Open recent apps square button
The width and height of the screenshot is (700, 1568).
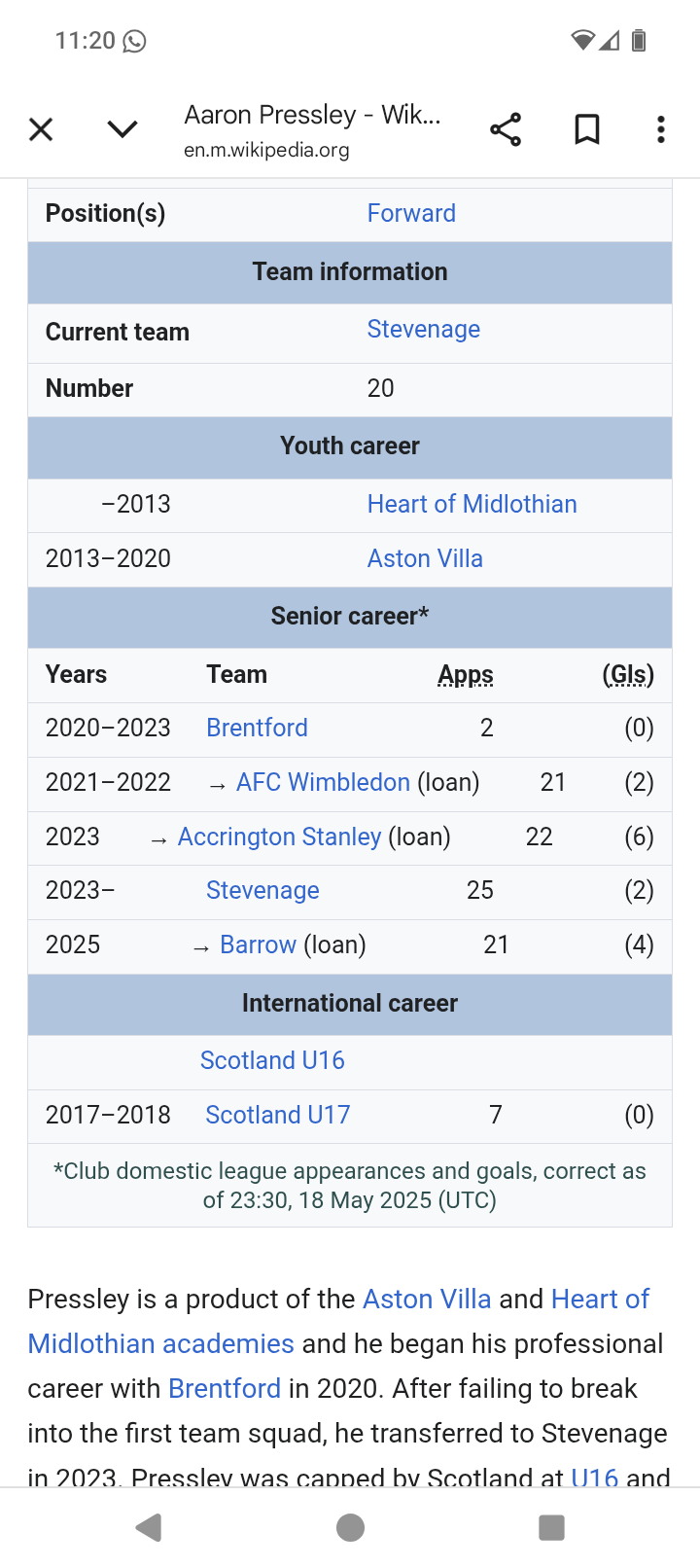(551, 1528)
